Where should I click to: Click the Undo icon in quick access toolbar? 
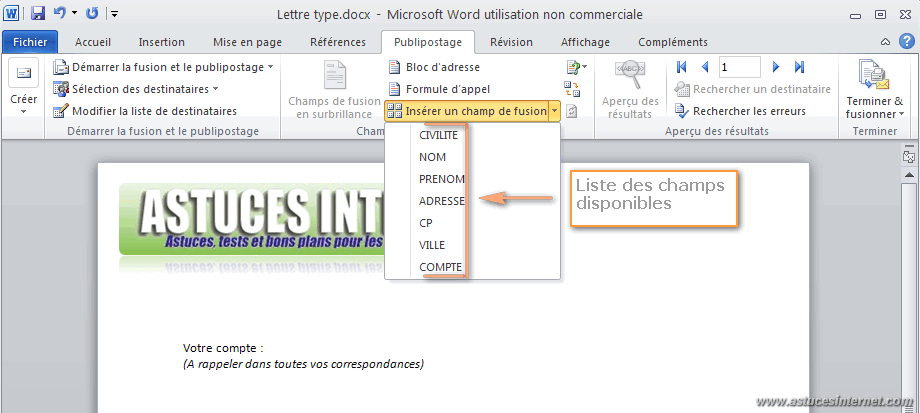click(x=60, y=13)
